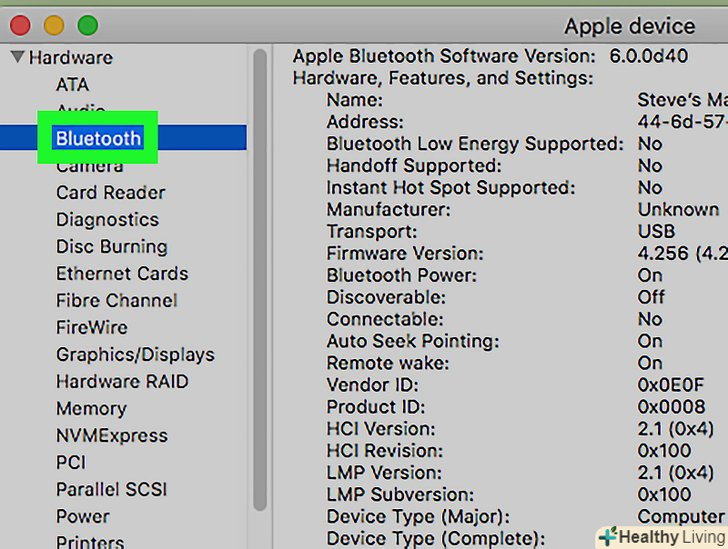Click the Bluetooth Low Energy Supported label

point(475,144)
